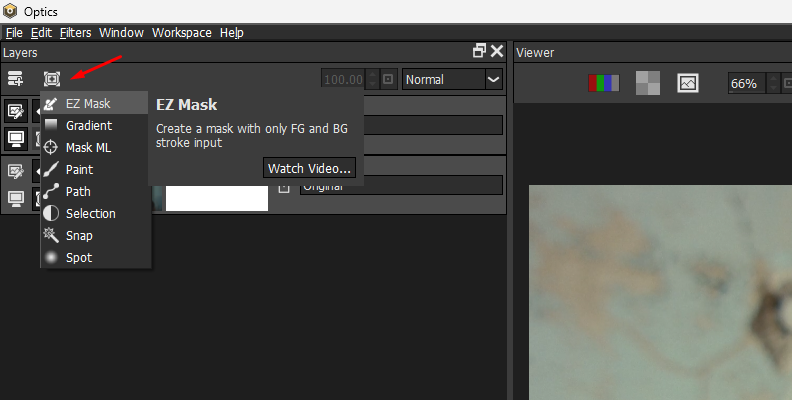Toggle the RGB channels icon in Viewer
The width and height of the screenshot is (792, 400).
pos(603,83)
